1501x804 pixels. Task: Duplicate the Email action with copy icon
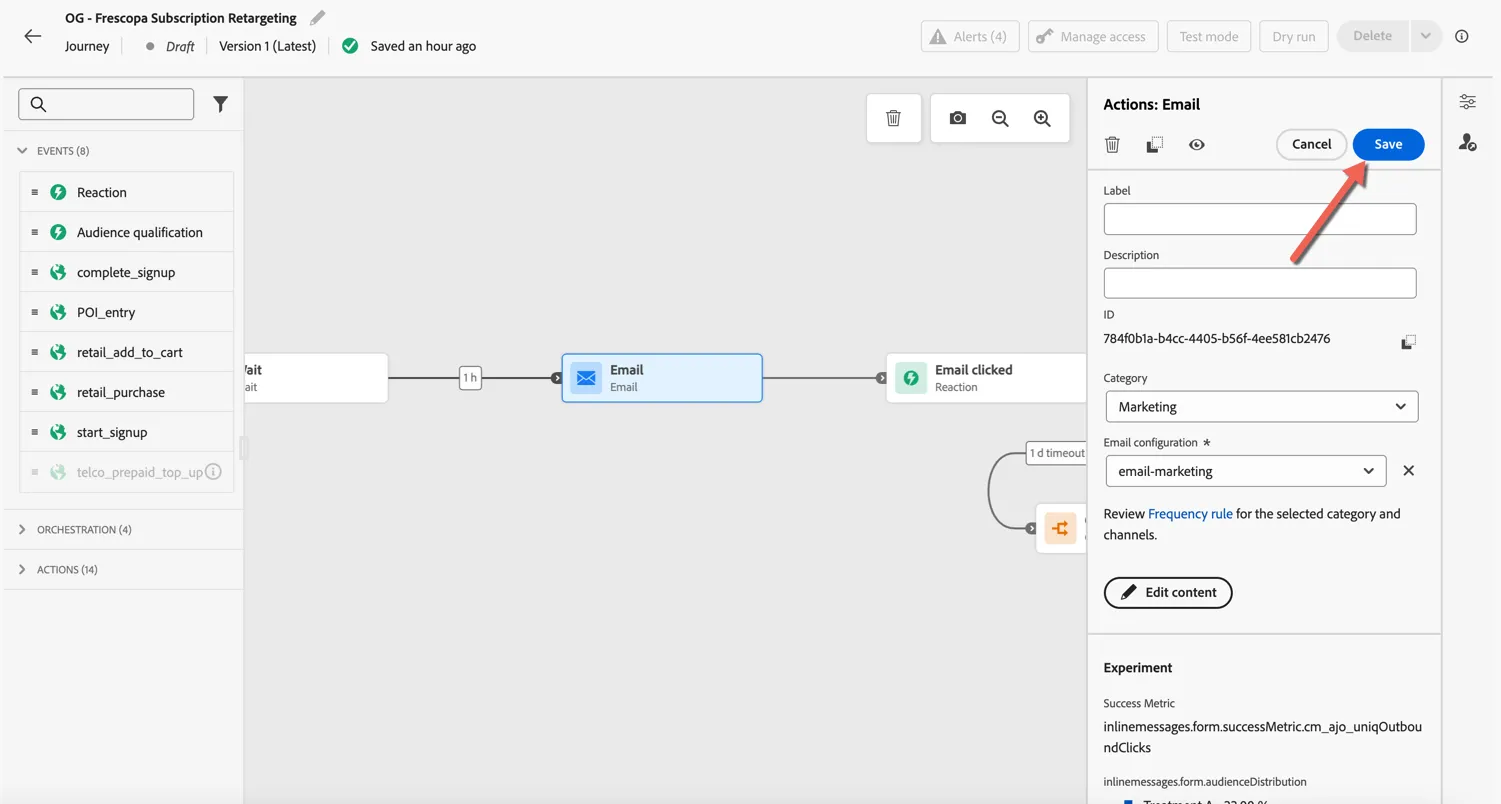1154,145
